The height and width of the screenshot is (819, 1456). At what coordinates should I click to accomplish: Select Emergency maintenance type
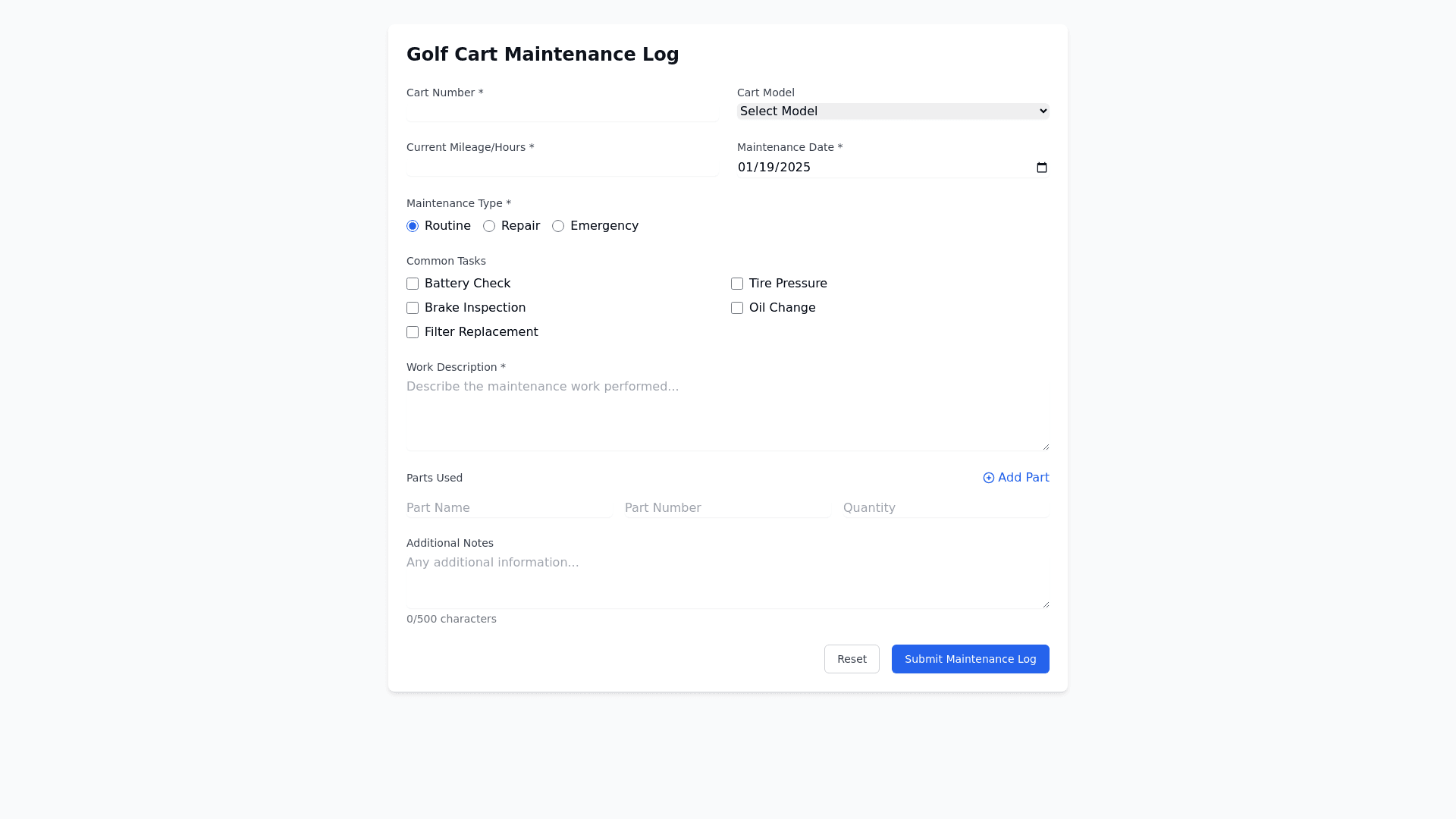[558, 226]
